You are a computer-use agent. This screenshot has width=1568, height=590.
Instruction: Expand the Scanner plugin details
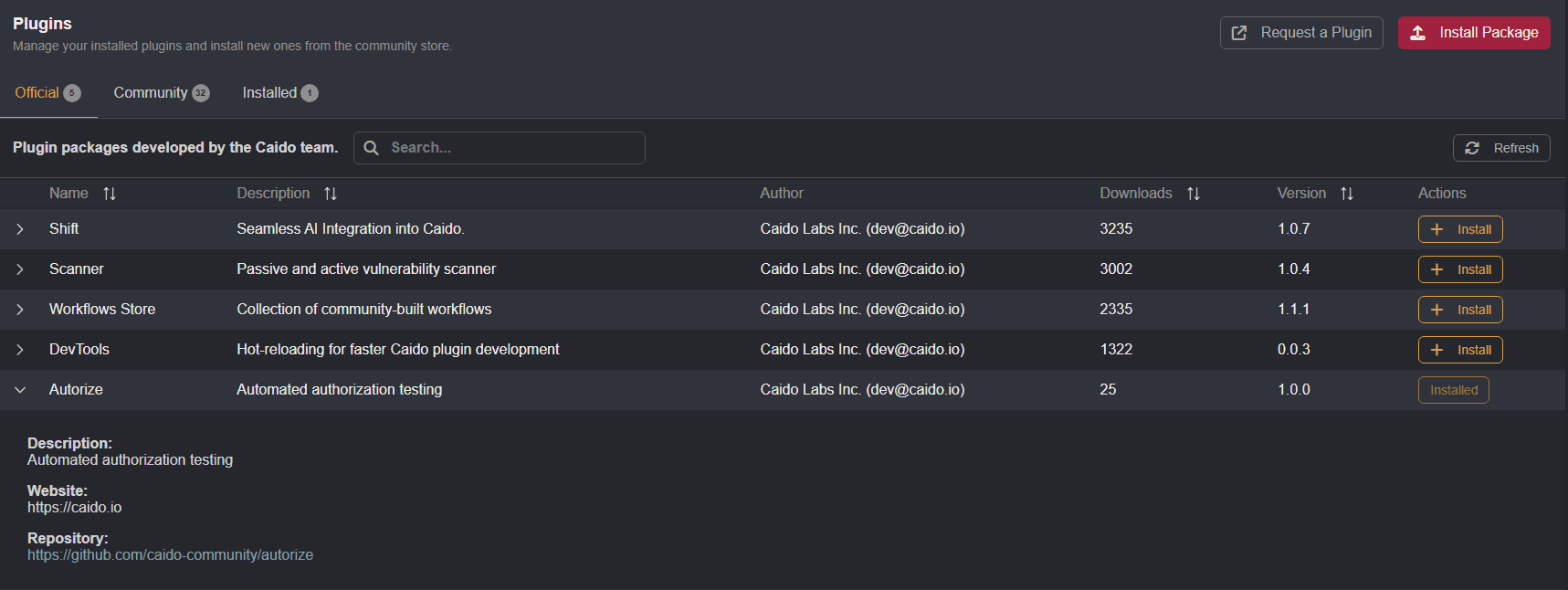point(20,269)
